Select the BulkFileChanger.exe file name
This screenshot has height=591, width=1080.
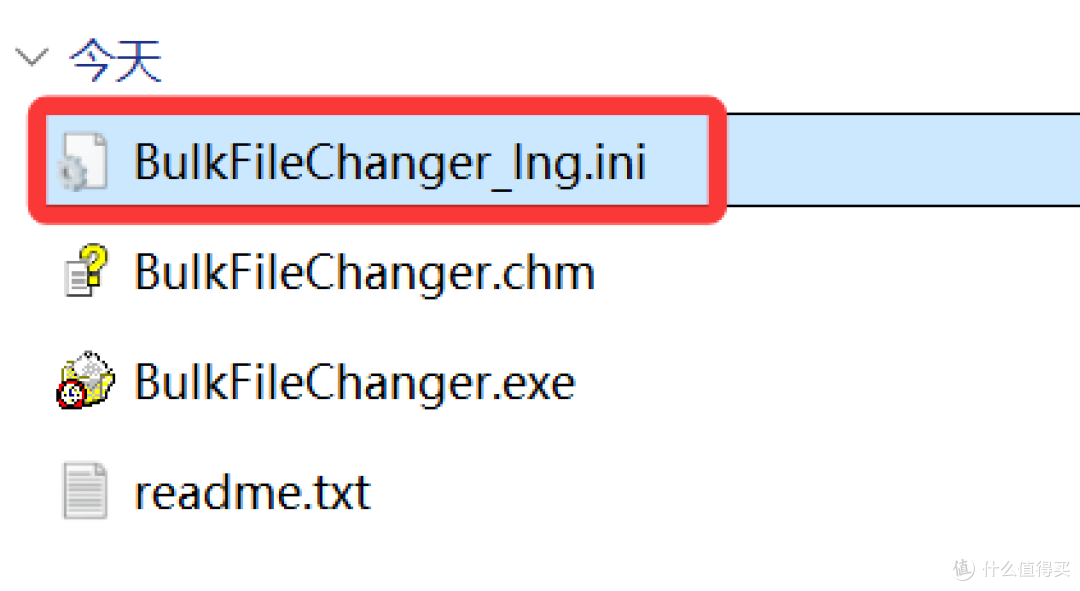[x=355, y=382]
